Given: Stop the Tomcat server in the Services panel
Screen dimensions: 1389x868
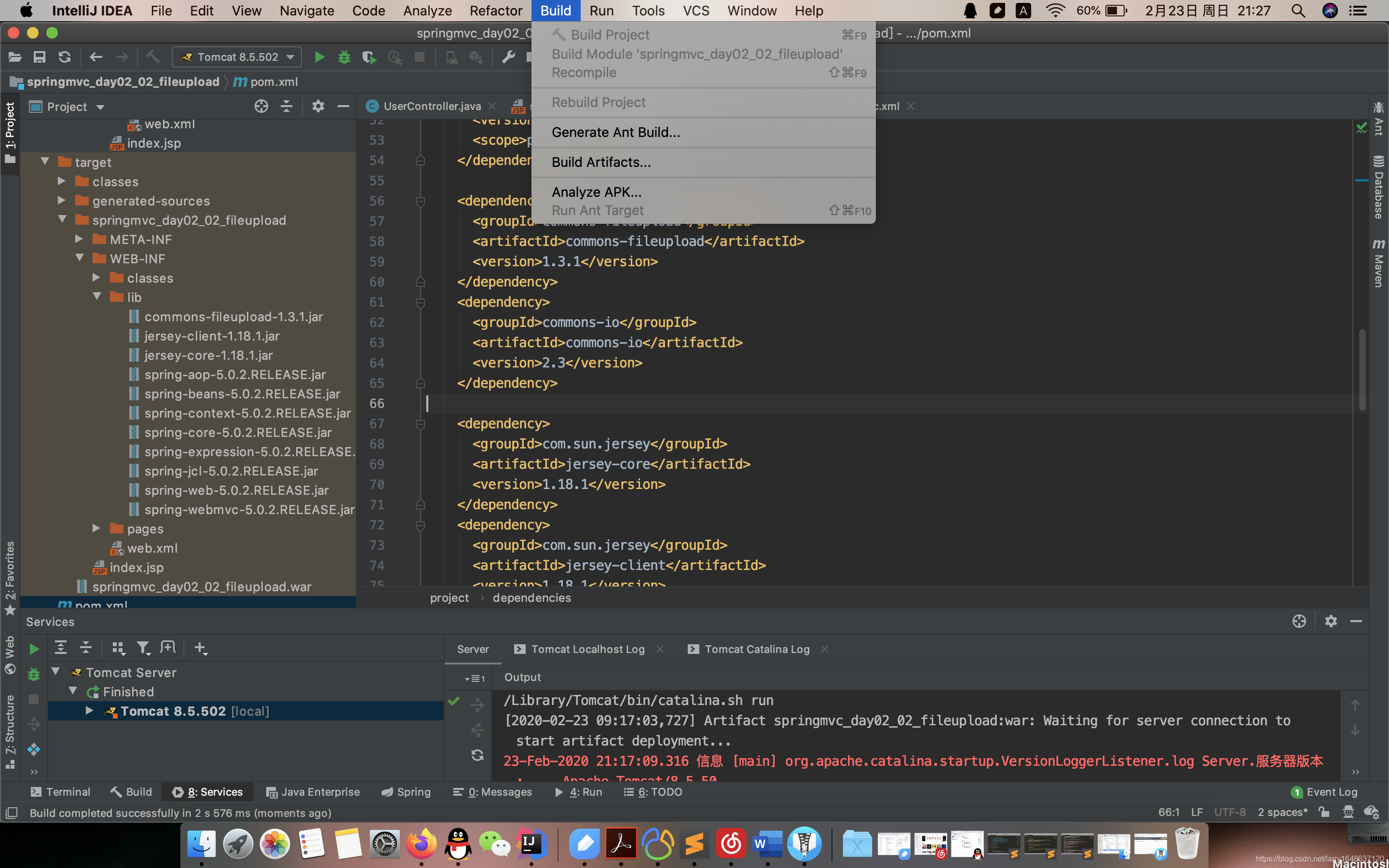Looking at the screenshot, I should point(34,699).
